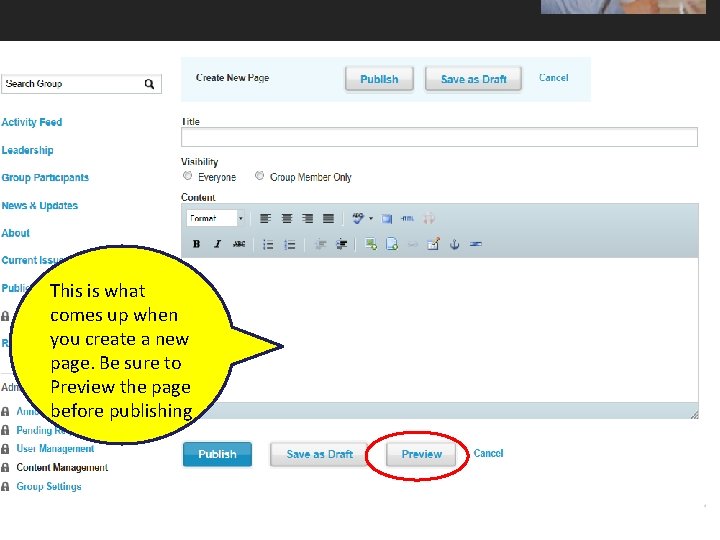The image size is (720, 540).
Task: Select the Everyone visibility radio button
Action: [187, 176]
